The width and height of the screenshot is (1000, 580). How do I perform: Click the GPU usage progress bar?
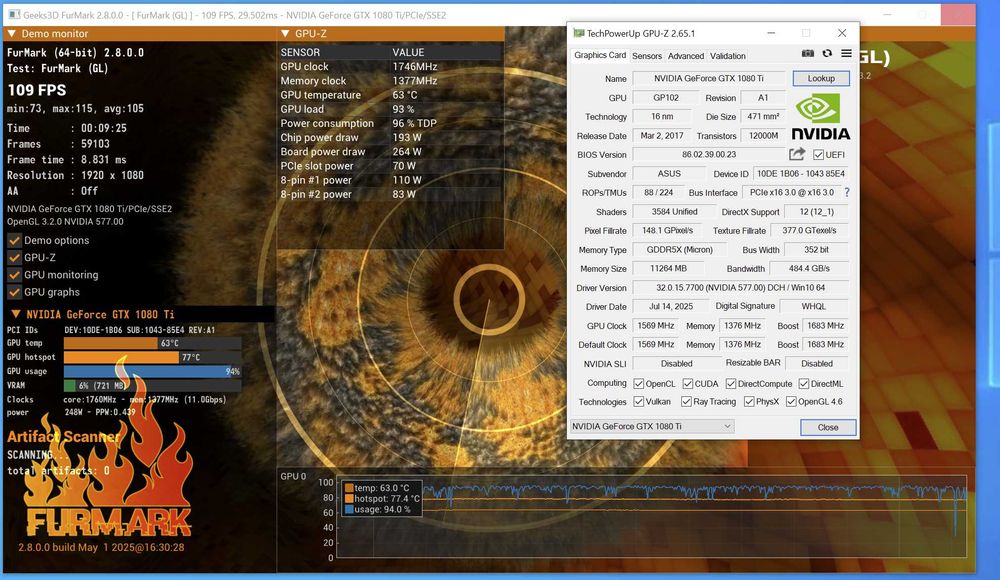coord(152,371)
